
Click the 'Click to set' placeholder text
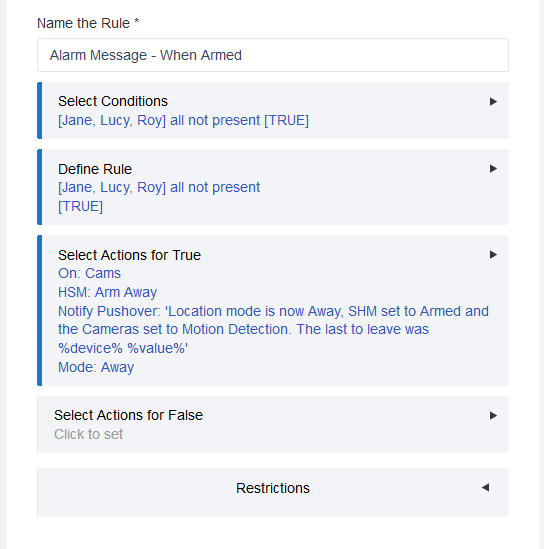(x=89, y=435)
